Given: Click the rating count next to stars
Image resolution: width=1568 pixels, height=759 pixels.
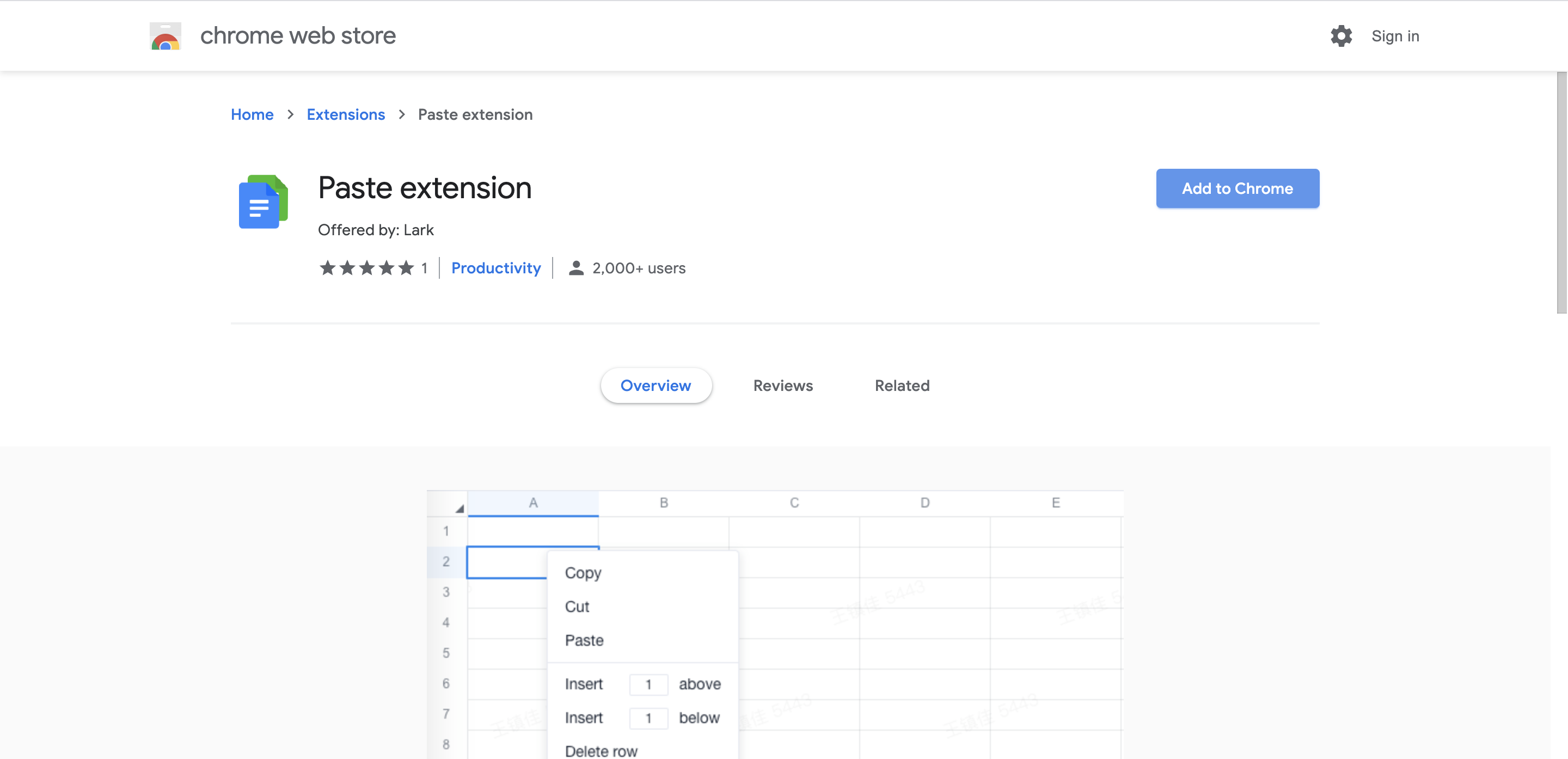Looking at the screenshot, I should tap(424, 268).
